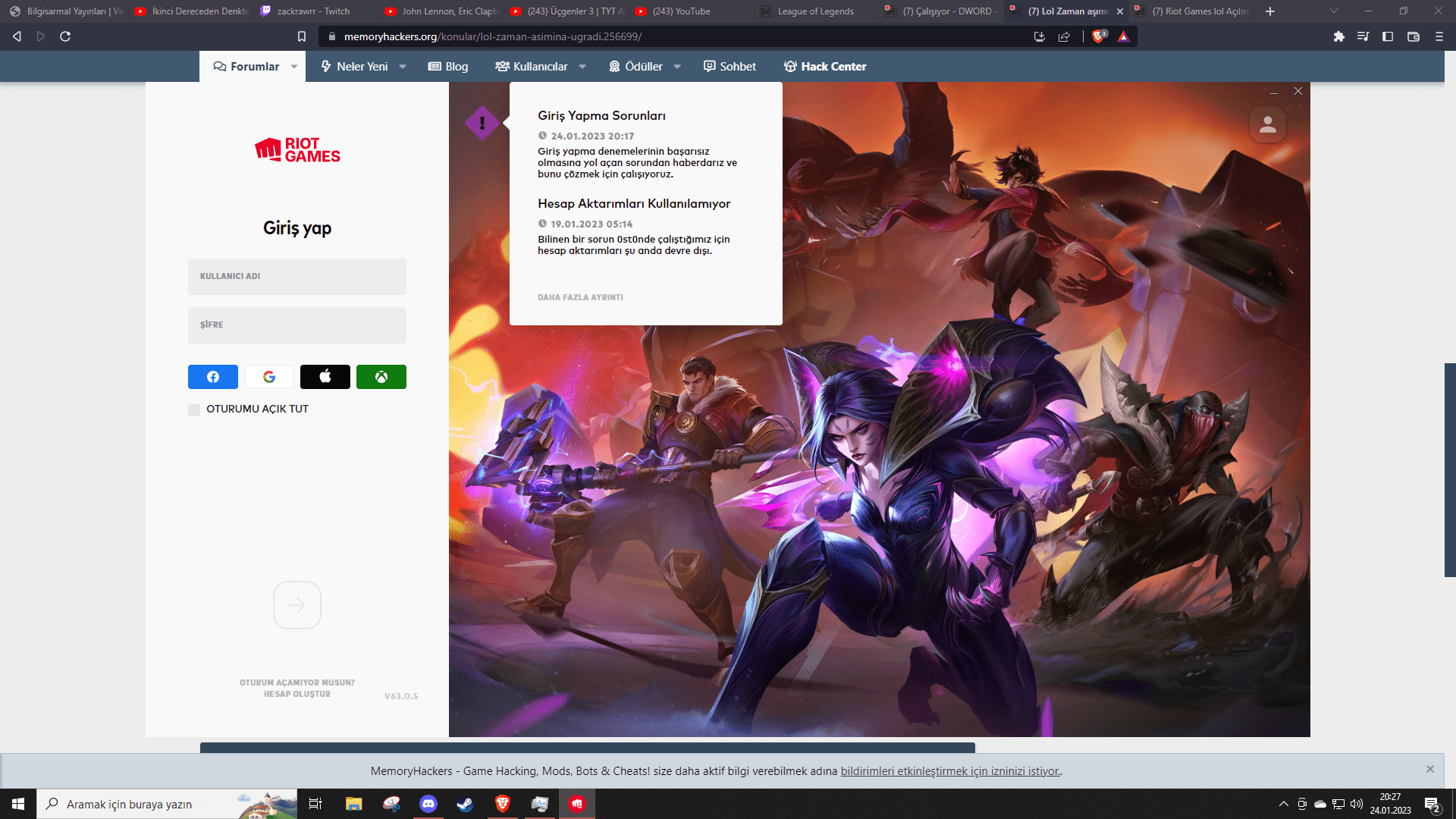The height and width of the screenshot is (819, 1456).
Task: Reload the memoryhackers page
Action: point(65,36)
